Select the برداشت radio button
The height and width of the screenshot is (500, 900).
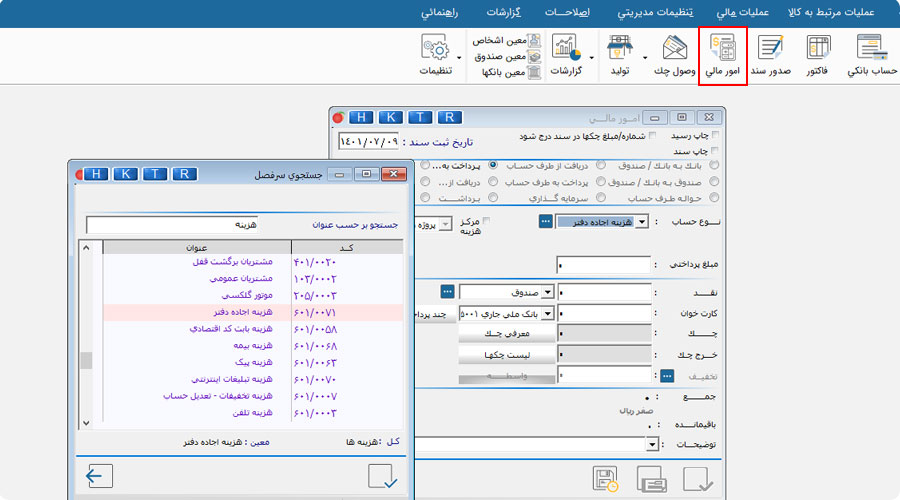(x=493, y=197)
